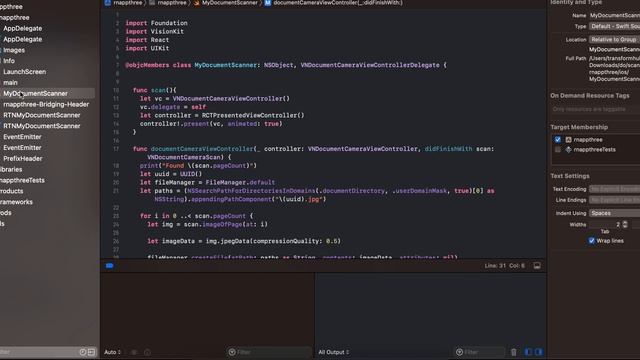Image resolution: width=640 pixels, height=360 pixels.
Task: Select Info in the project navigator
Action: tap(9, 61)
